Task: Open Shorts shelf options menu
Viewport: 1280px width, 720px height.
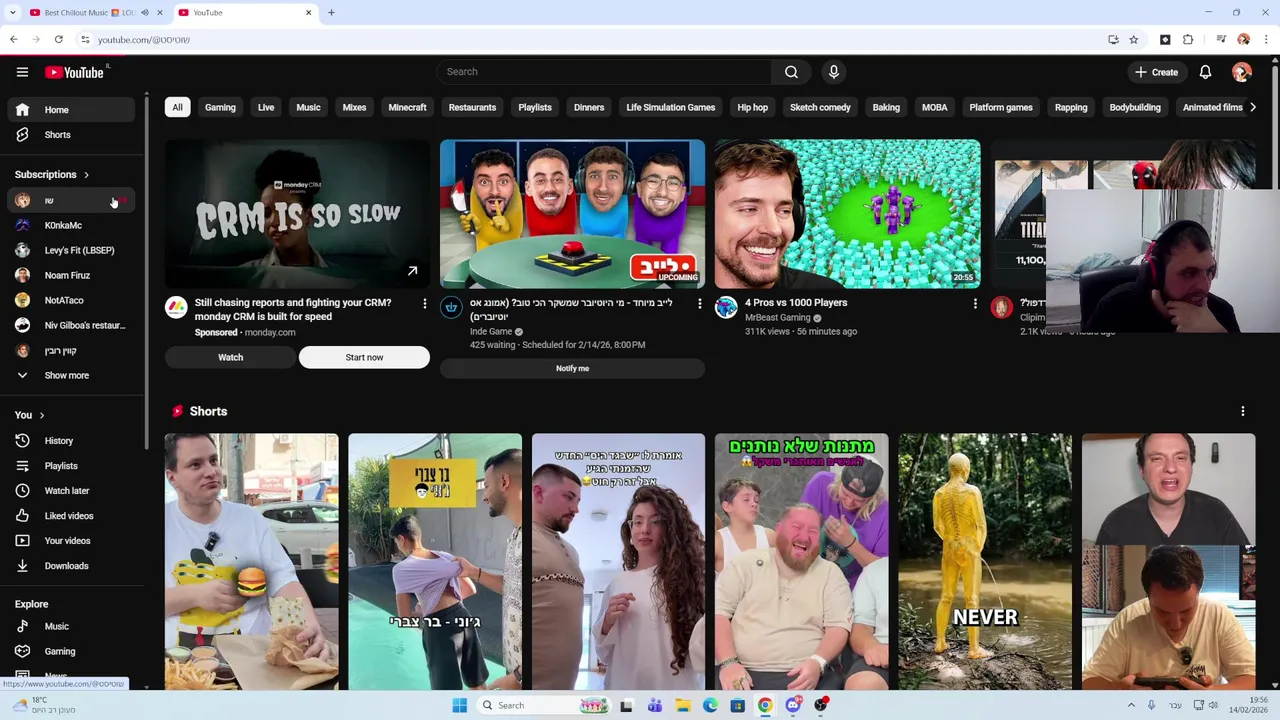Action: pos(1243,412)
